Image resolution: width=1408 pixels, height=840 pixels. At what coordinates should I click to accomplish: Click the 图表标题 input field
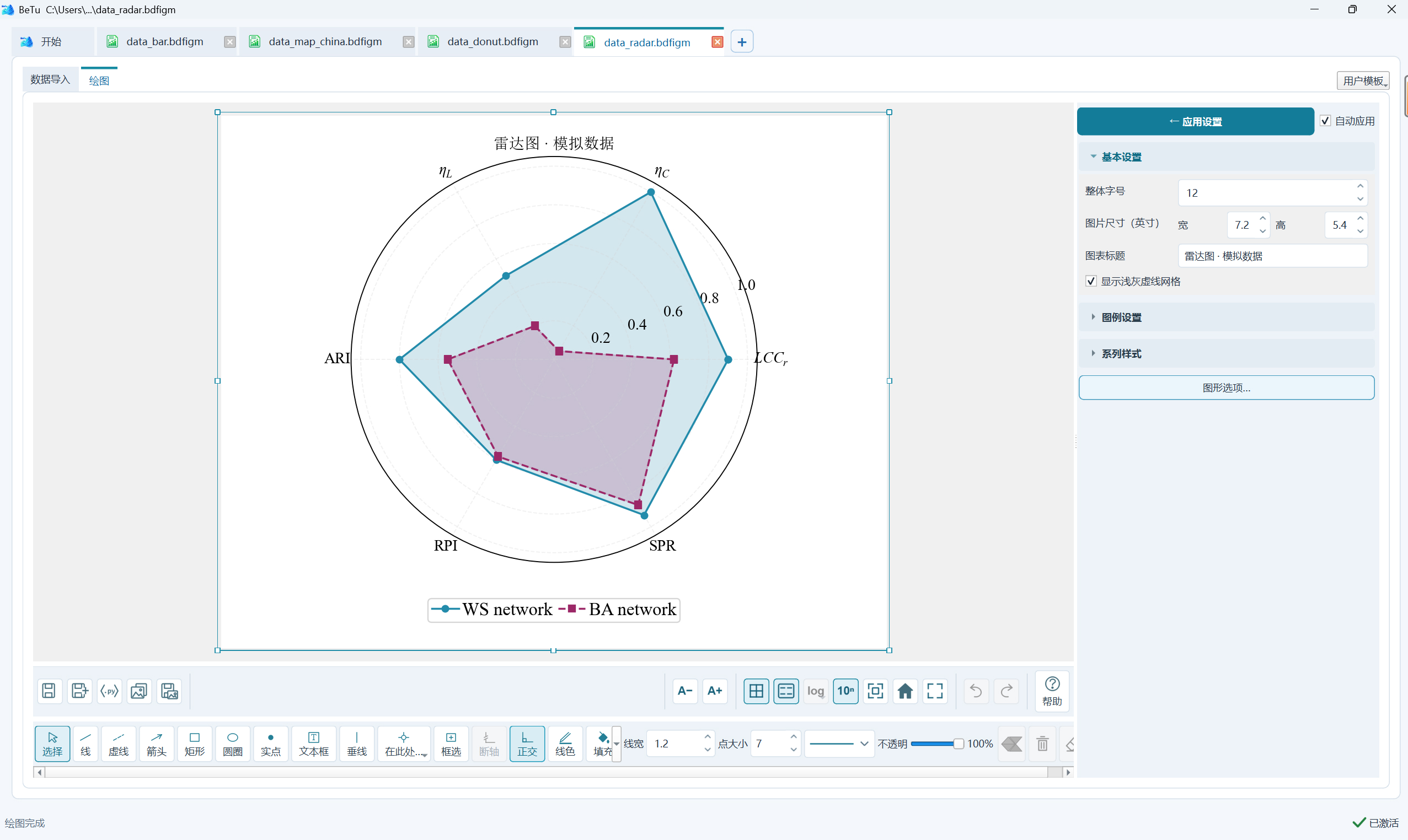pyautogui.click(x=1273, y=256)
